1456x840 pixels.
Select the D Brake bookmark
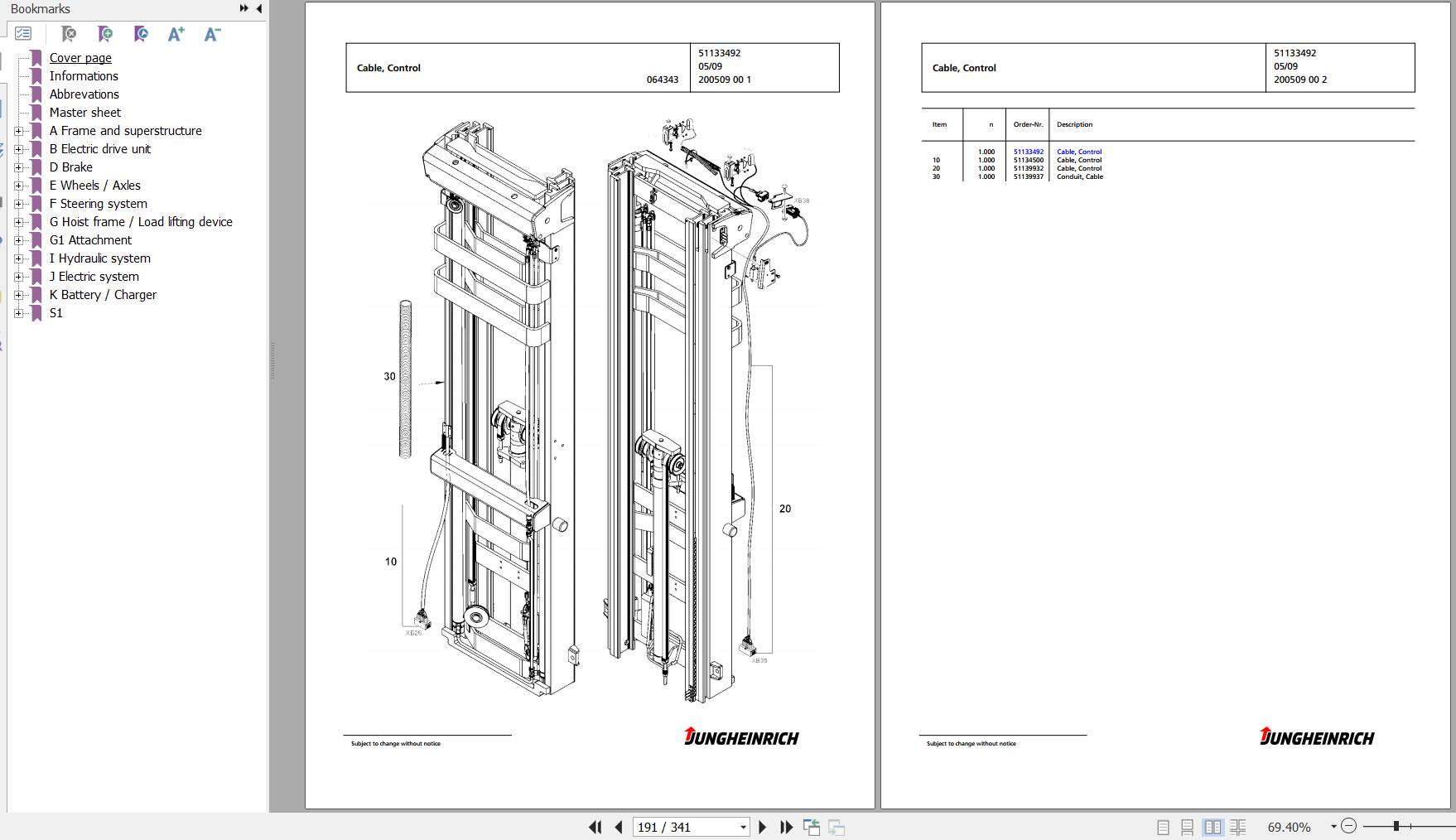click(x=70, y=167)
